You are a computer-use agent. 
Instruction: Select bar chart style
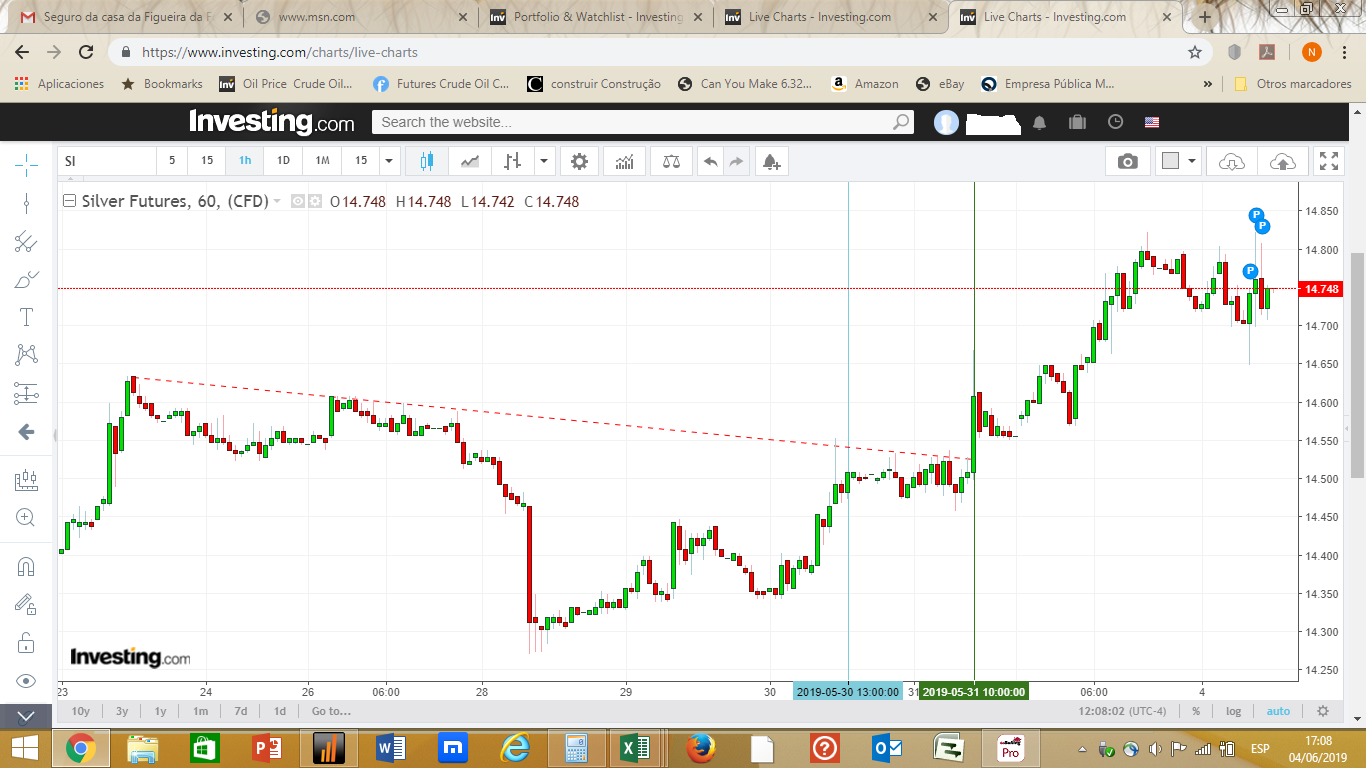point(512,161)
